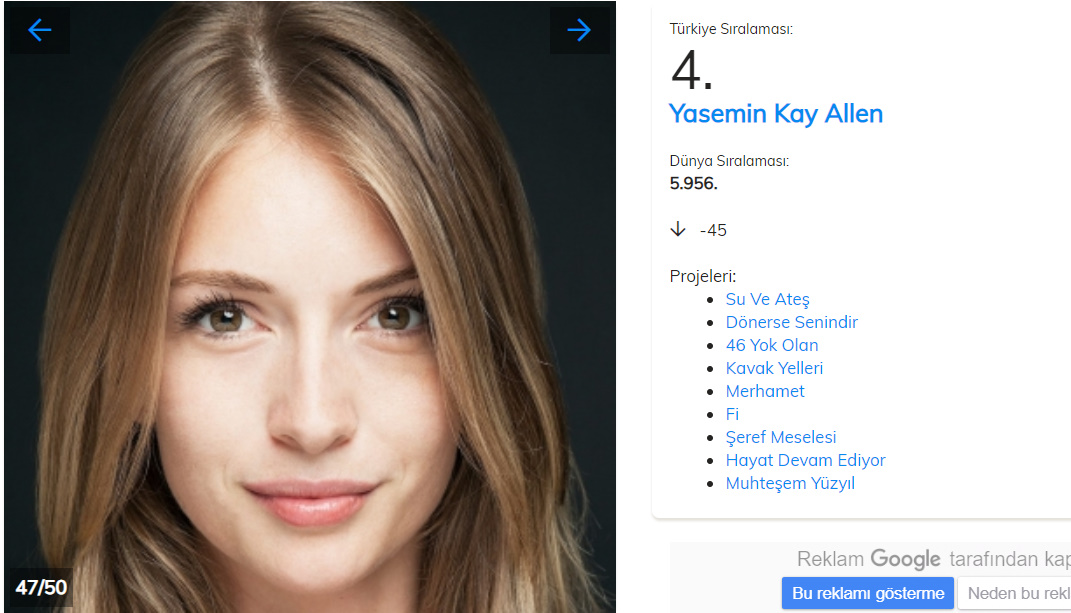Open Yasemin Kay Allen's profile link
Screen dimensions: 1071x613
click(x=776, y=114)
